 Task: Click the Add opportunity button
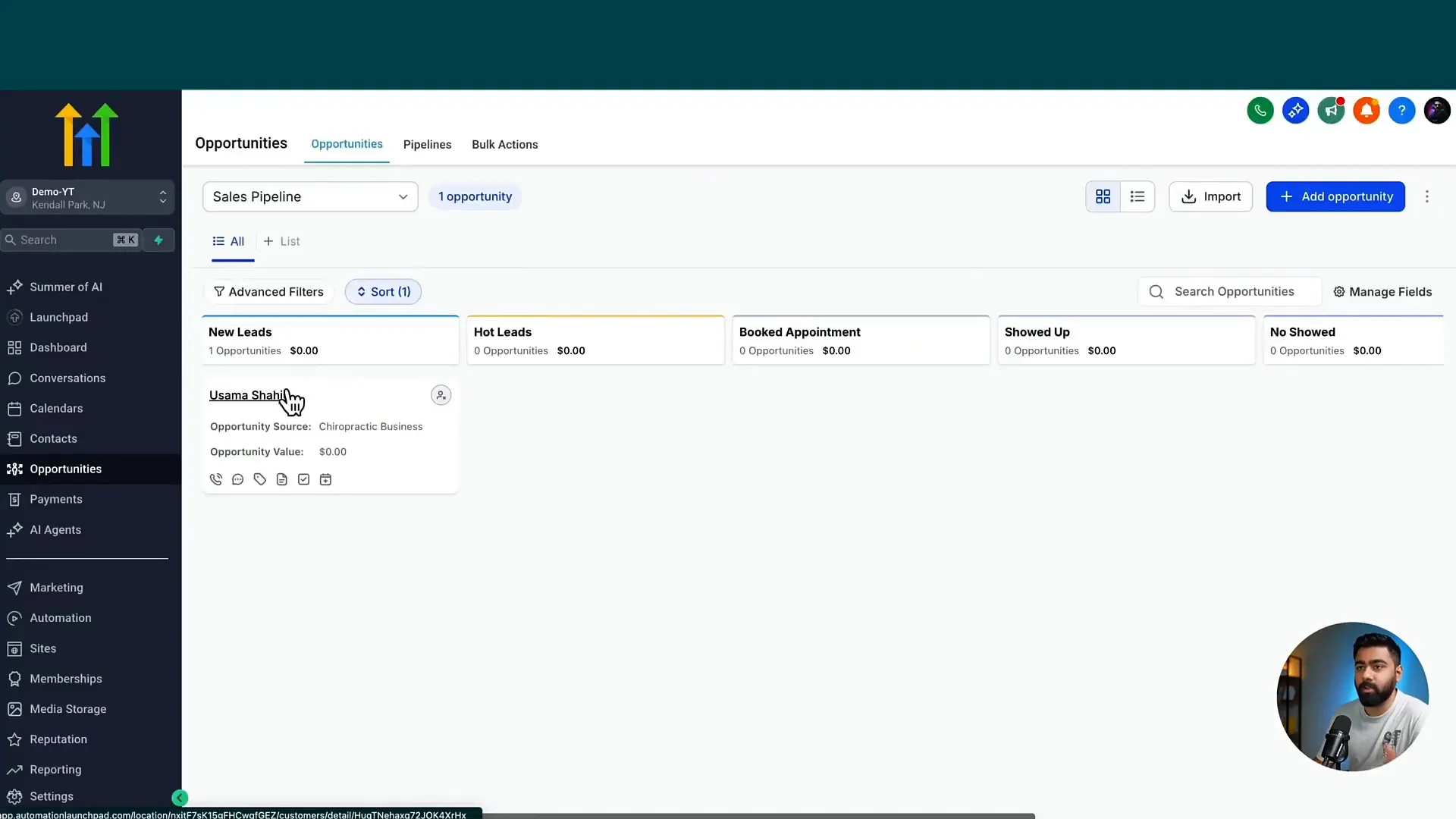click(x=1335, y=196)
